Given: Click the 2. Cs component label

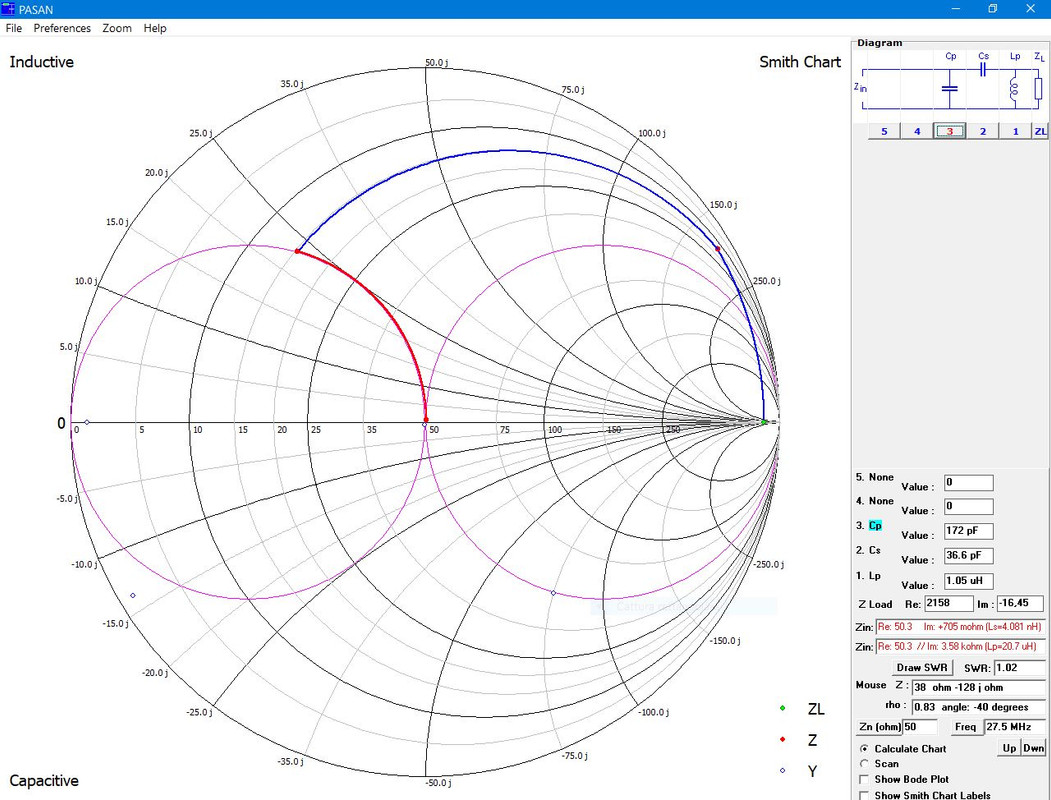Looking at the screenshot, I should [868, 550].
